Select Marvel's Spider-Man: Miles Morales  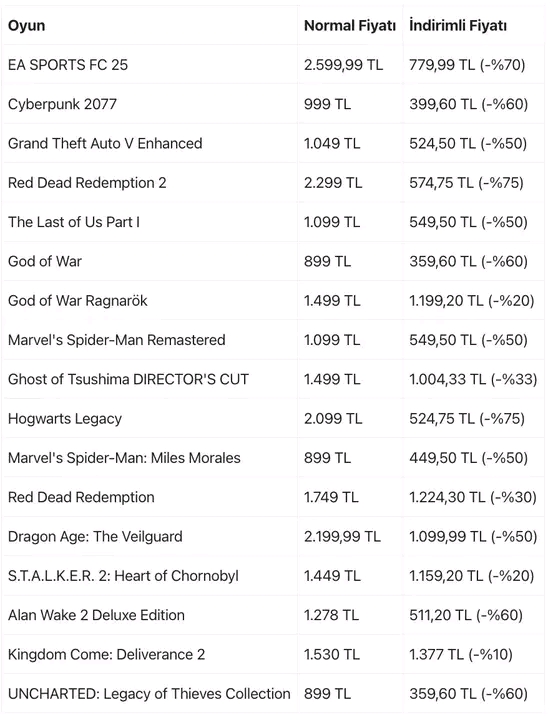coord(124,458)
